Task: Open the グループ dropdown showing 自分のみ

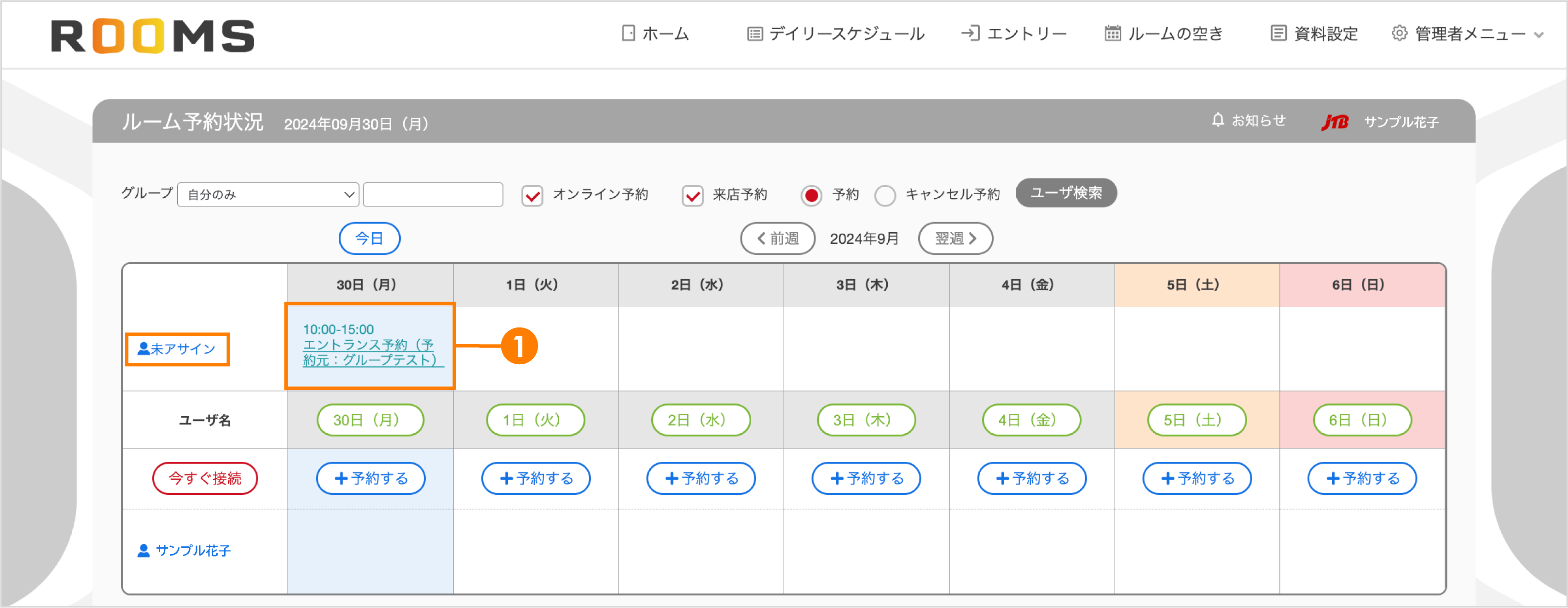Action: point(268,195)
